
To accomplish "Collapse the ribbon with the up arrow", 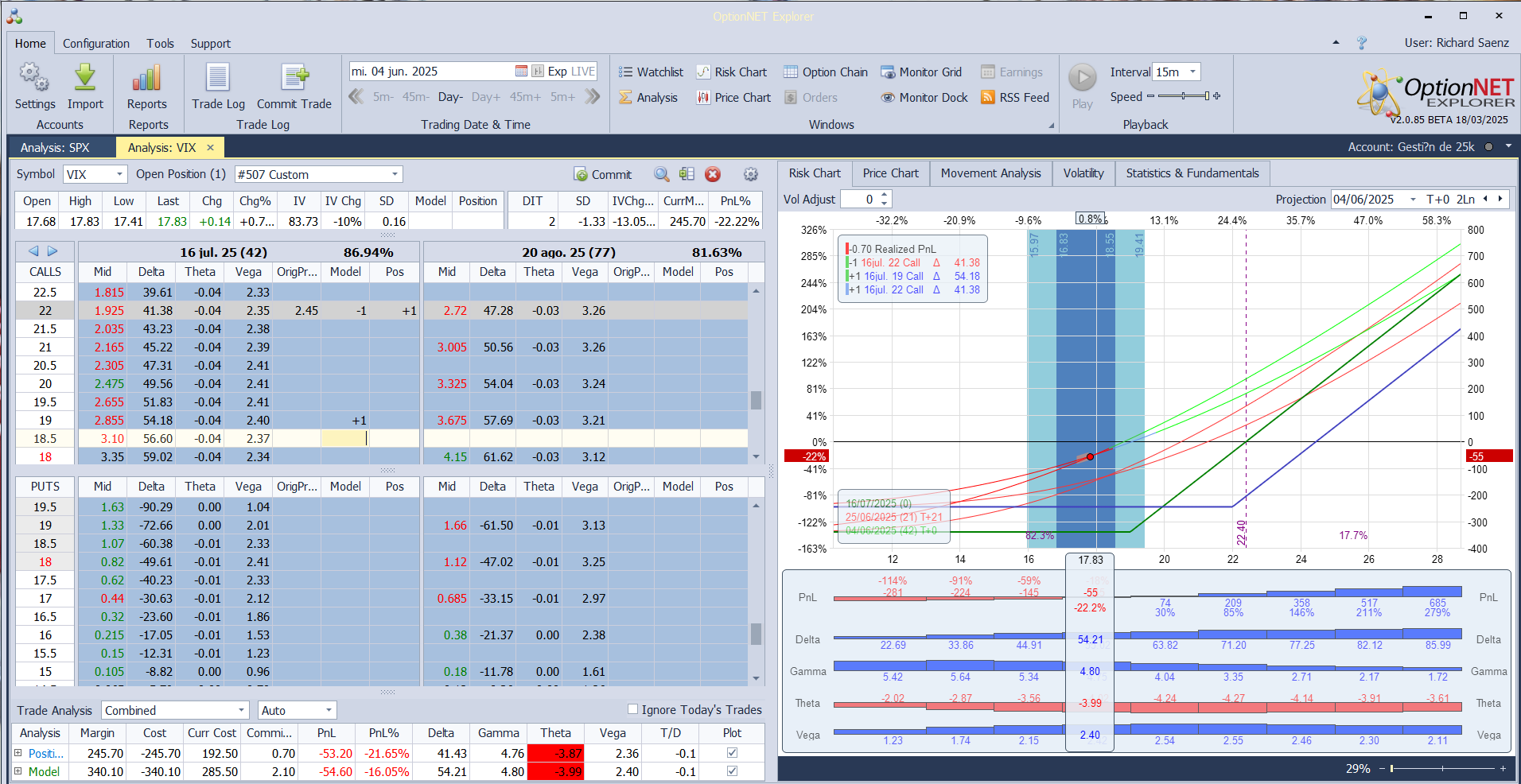I will tap(1336, 42).
